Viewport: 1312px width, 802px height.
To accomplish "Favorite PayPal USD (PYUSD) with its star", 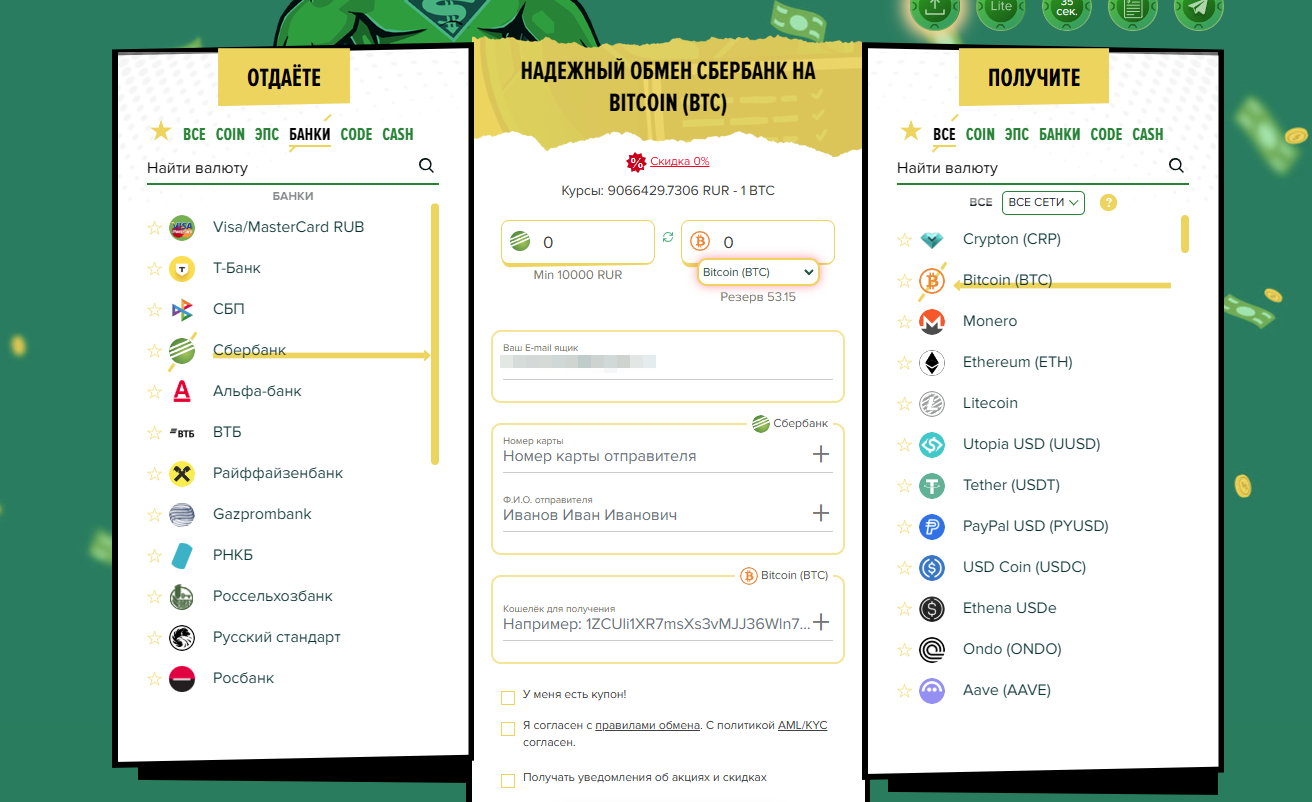I will click(x=904, y=527).
